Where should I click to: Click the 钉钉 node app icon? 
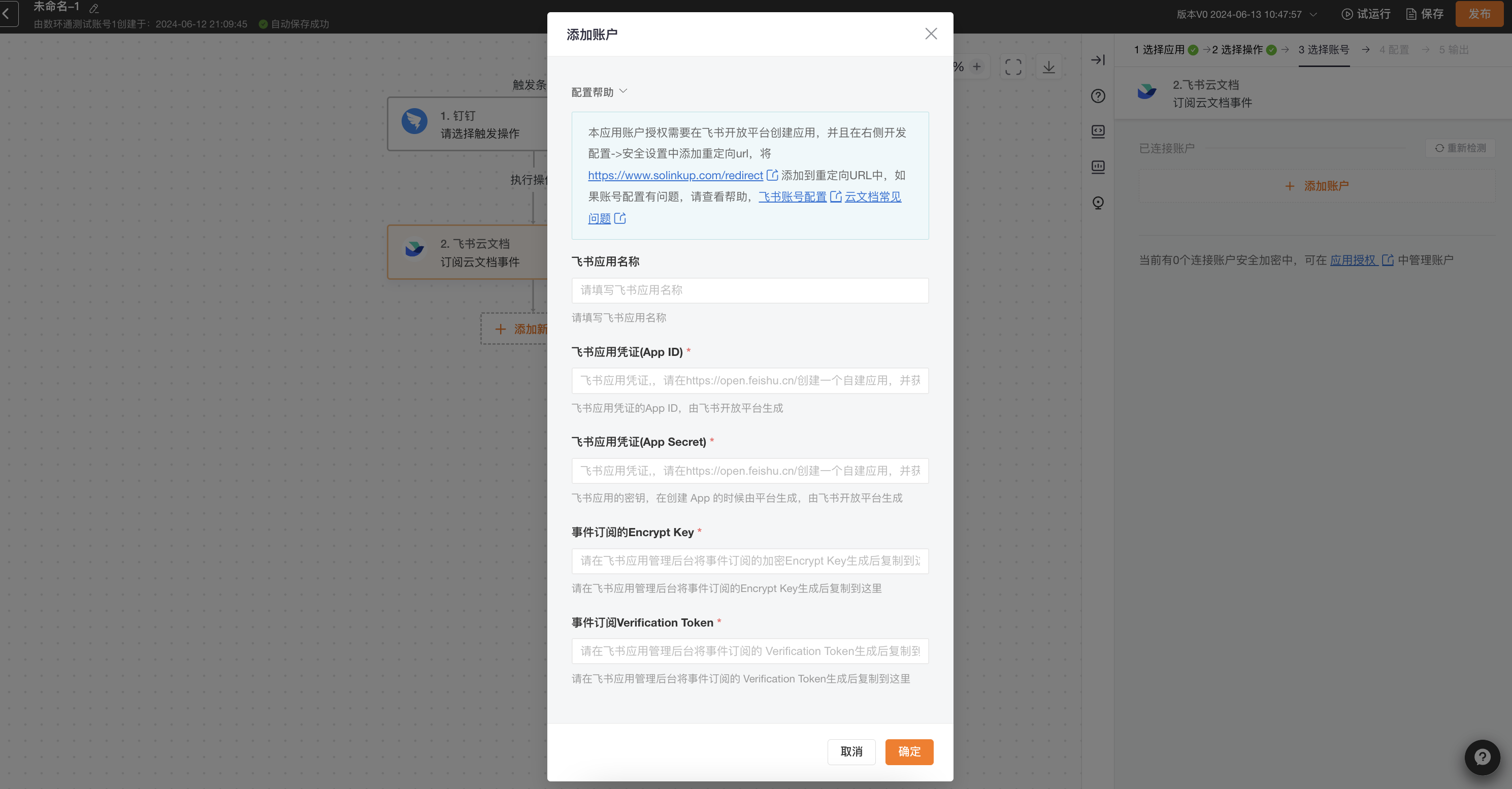414,121
